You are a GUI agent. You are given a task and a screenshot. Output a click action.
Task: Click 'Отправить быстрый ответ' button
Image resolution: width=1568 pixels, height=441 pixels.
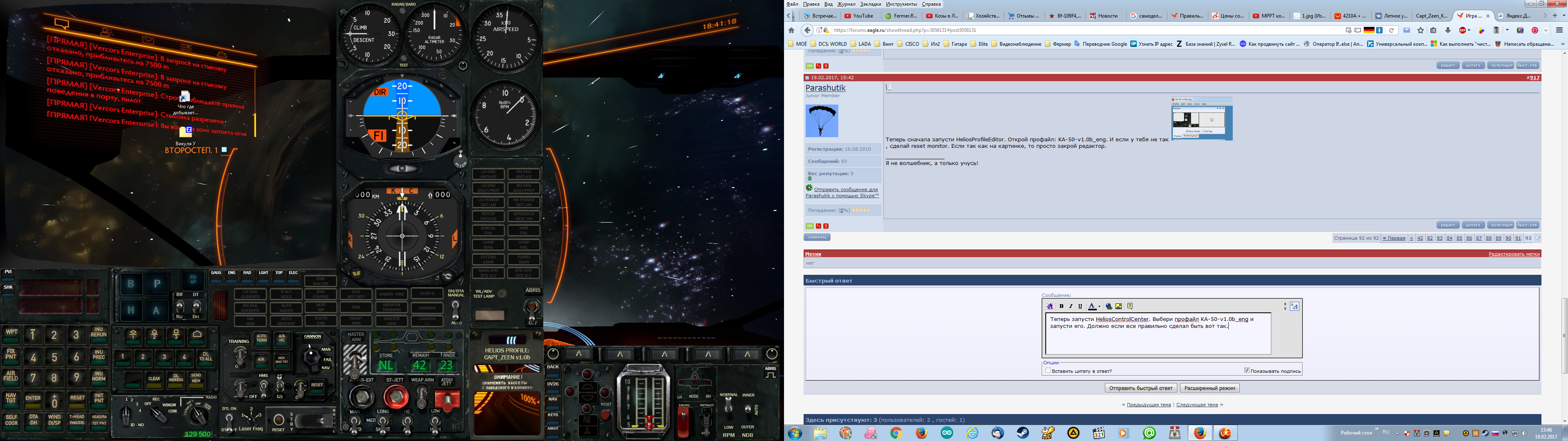pyautogui.click(x=1141, y=388)
